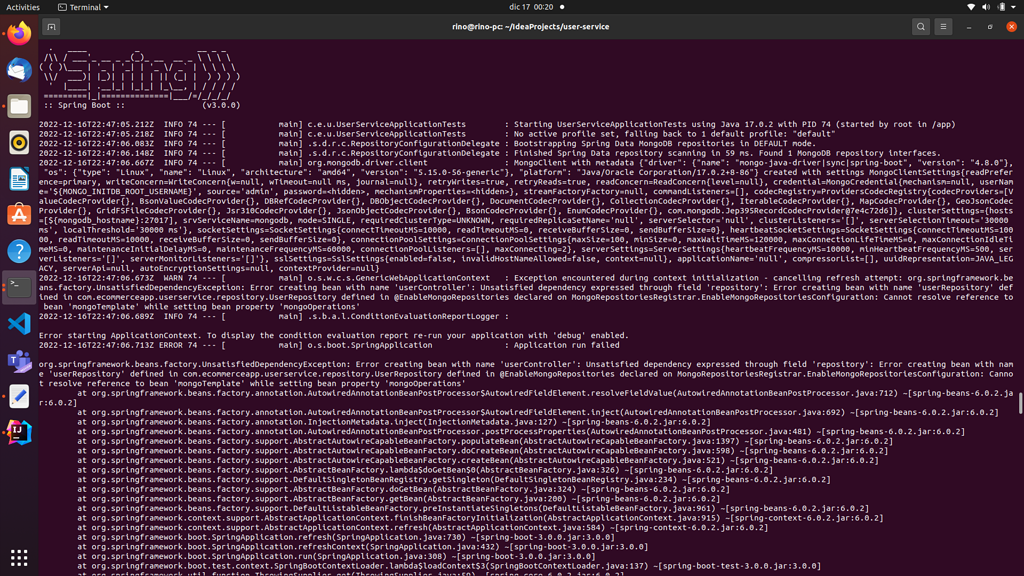Open the Terminal search tool
This screenshot has width=1024, height=576.
[921, 27]
